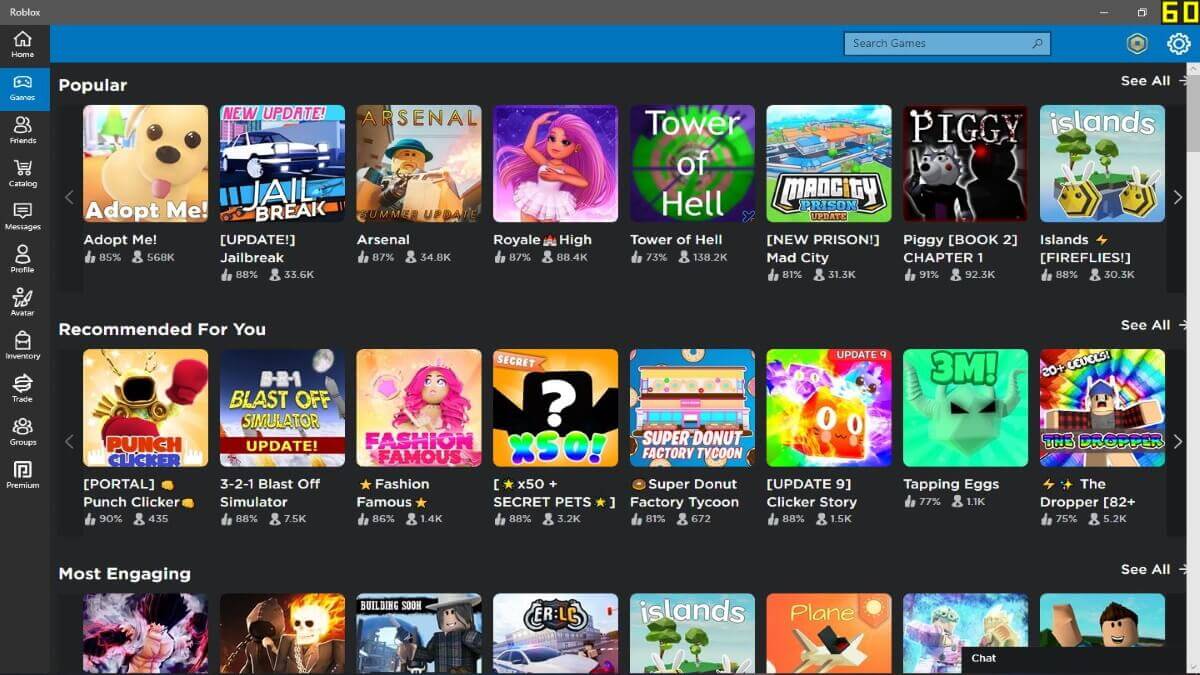Open the Avatar sidebar icon
Image resolution: width=1200 pixels, height=675 pixels.
click(22, 303)
